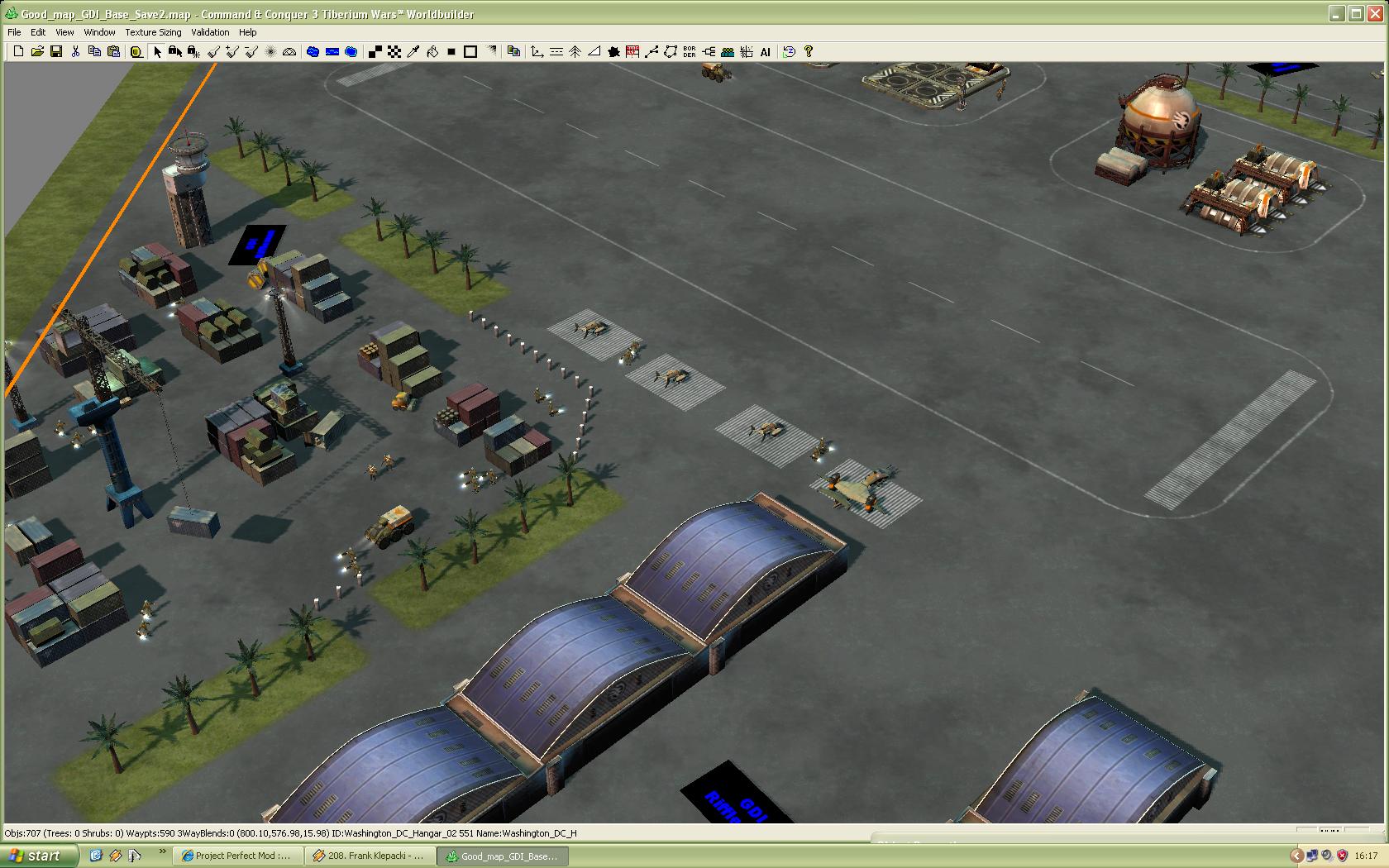
Task: Click the duplicate objects toolbar icon
Action: coord(513,51)
